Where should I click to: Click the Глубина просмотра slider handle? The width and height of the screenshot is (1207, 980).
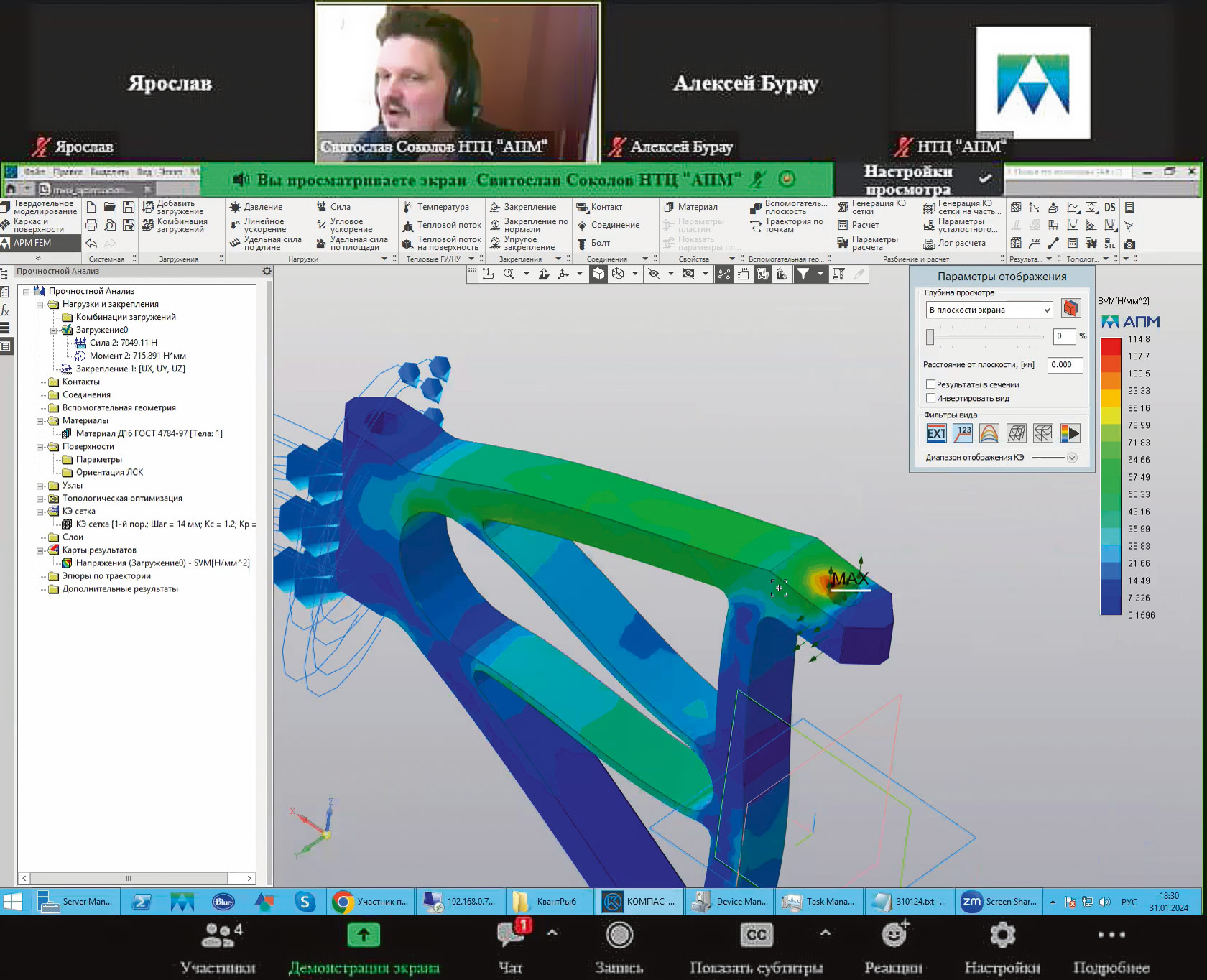pos(930,336)
